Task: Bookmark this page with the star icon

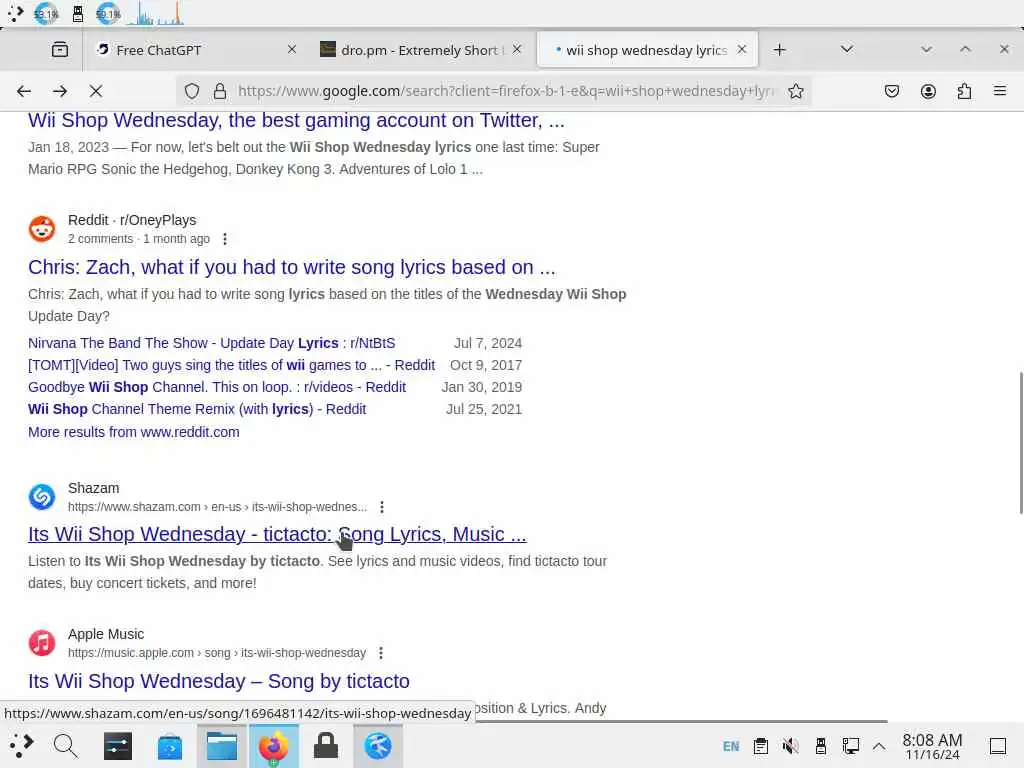Action: (x=795, y=91)
